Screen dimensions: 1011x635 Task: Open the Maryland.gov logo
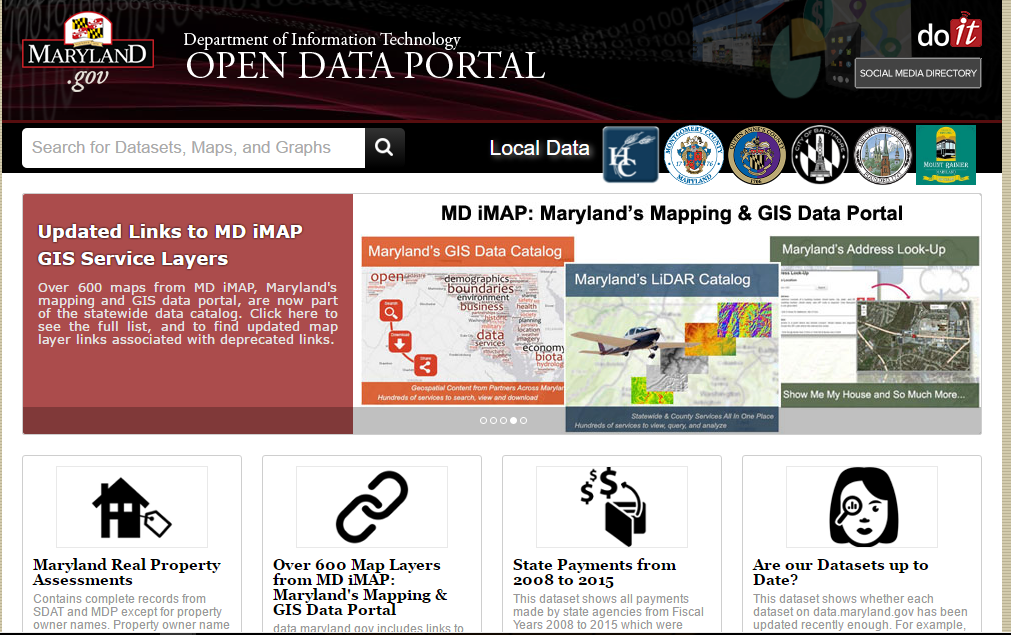pos(88,52)
